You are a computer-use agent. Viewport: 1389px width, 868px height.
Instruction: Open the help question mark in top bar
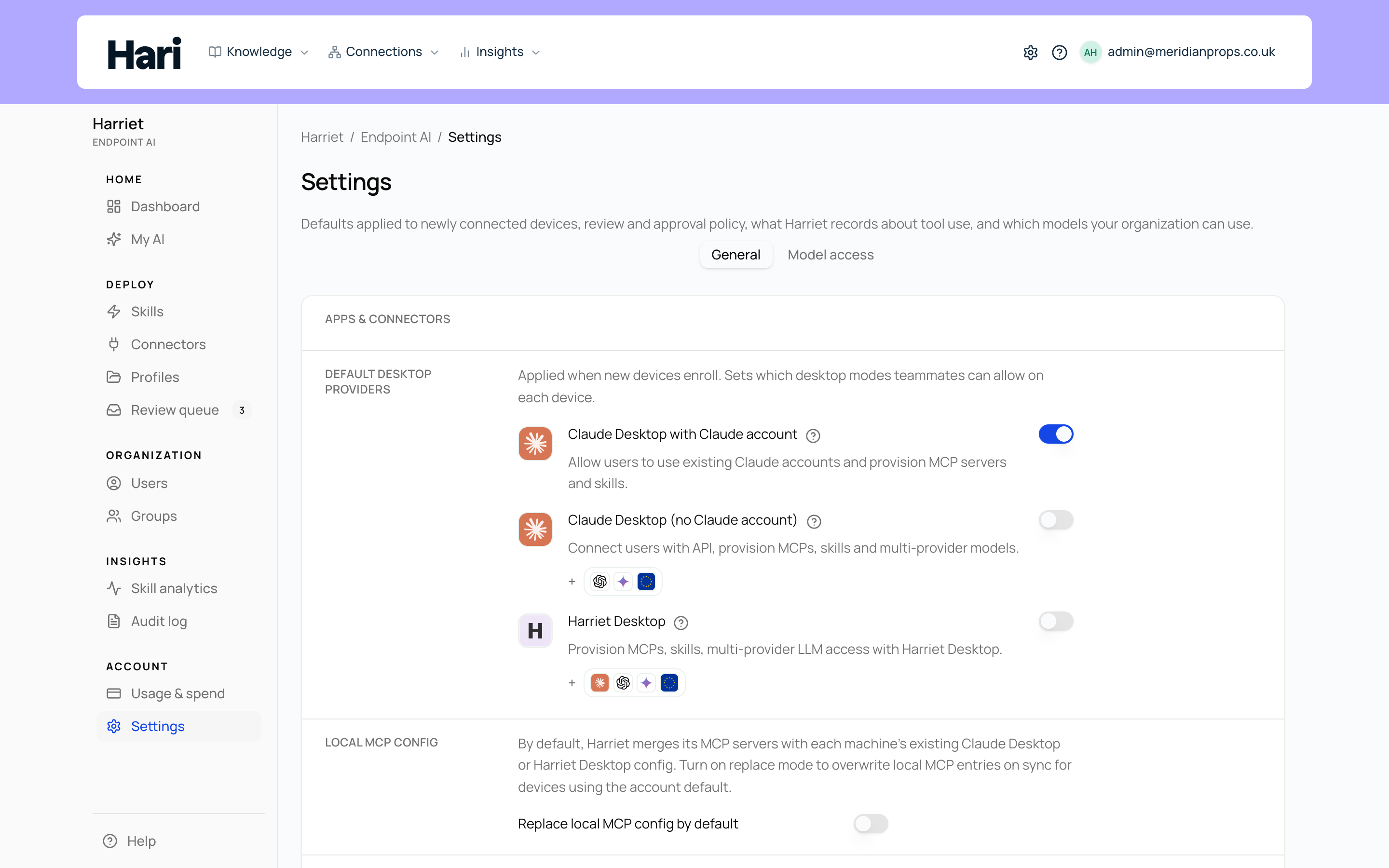click(1059, 52)
